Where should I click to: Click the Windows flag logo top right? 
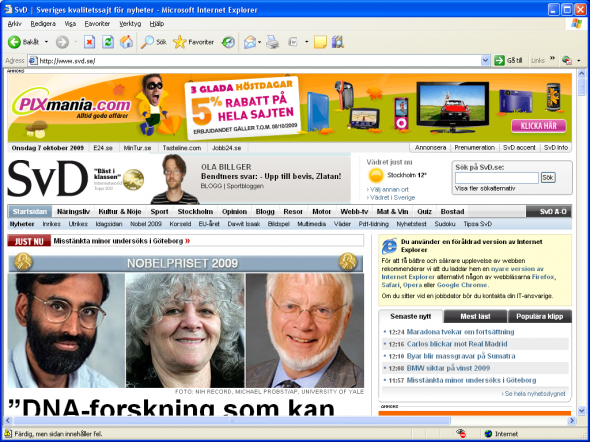pyautogui.click(x=576, y=24)
